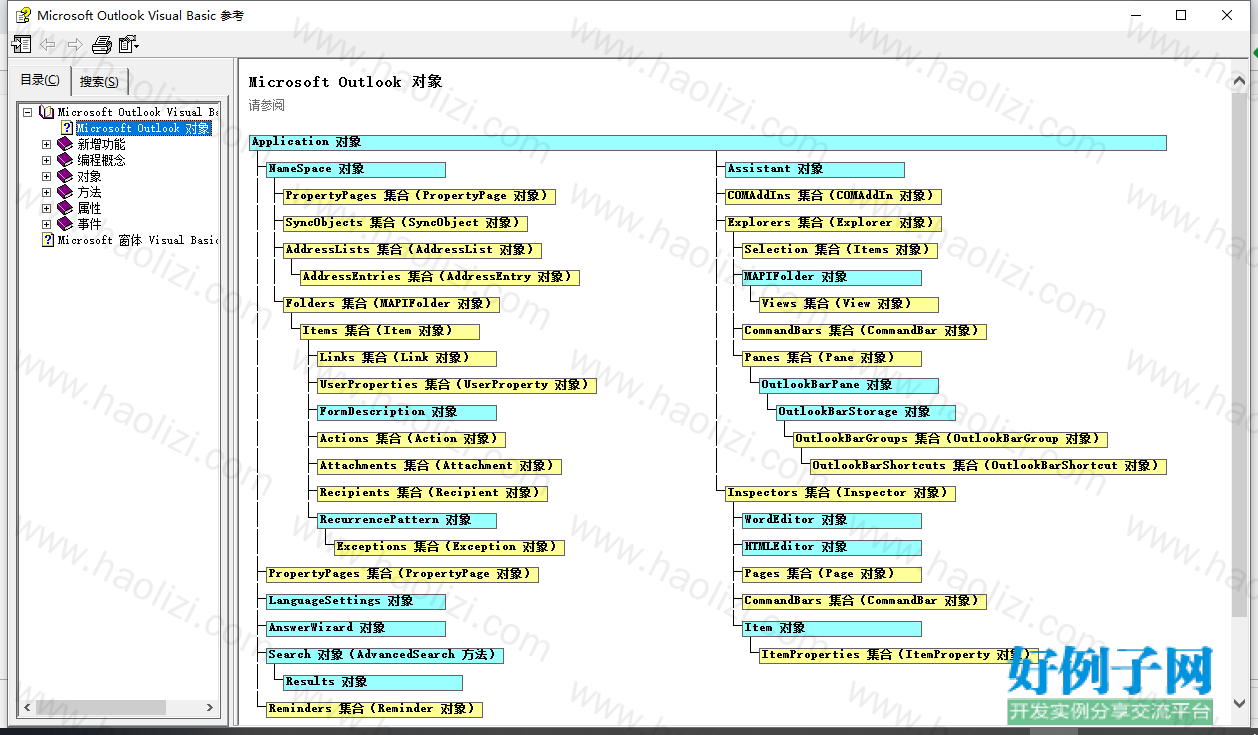This screenshot has width=1258, height=735.
Task: Click the Hide navigation pane toolbar icon
Action: [x=21, y=44]
